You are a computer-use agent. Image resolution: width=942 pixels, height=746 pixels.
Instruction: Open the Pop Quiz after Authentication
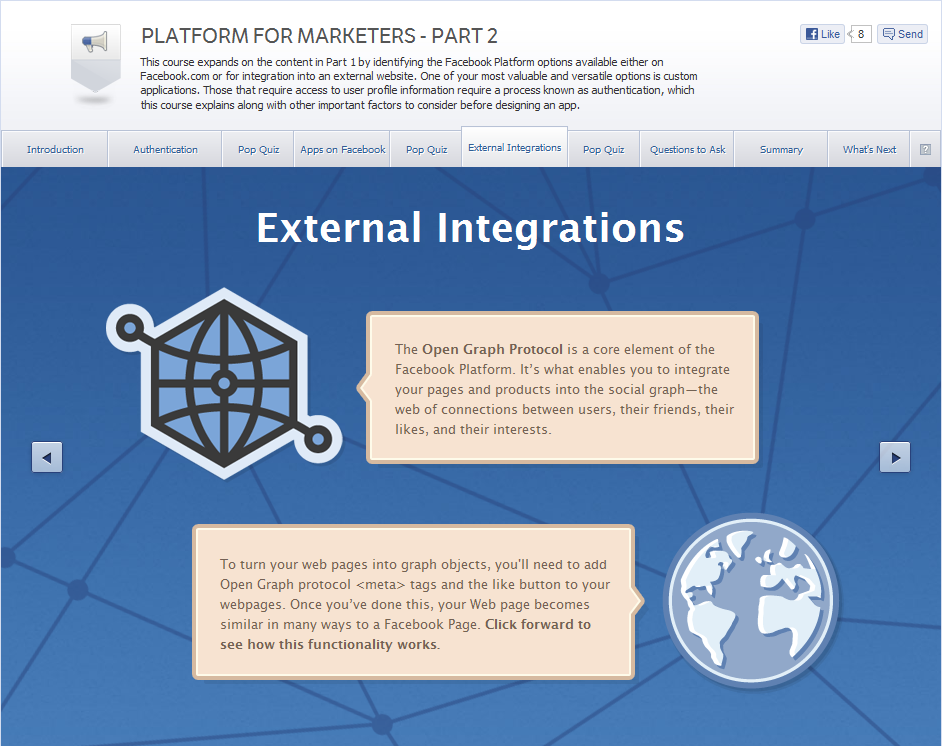(x=258, y=149)
